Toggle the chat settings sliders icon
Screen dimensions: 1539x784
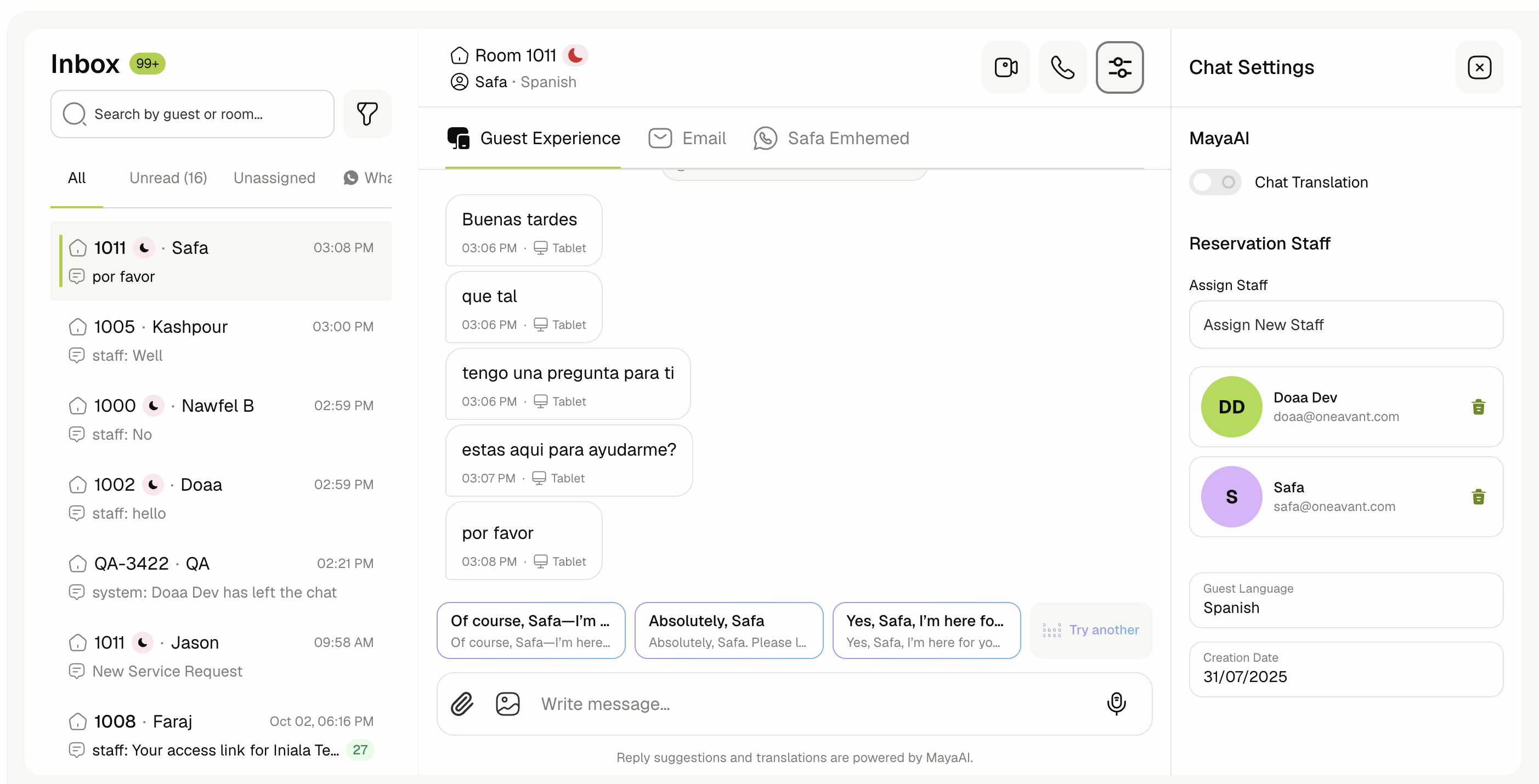pos(1119,67)
